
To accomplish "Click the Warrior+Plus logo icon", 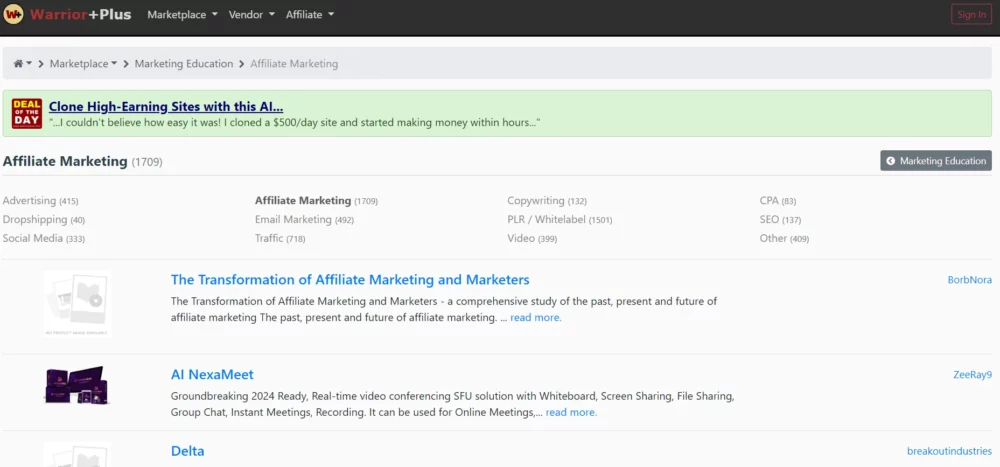I will [x=13, y=13].
